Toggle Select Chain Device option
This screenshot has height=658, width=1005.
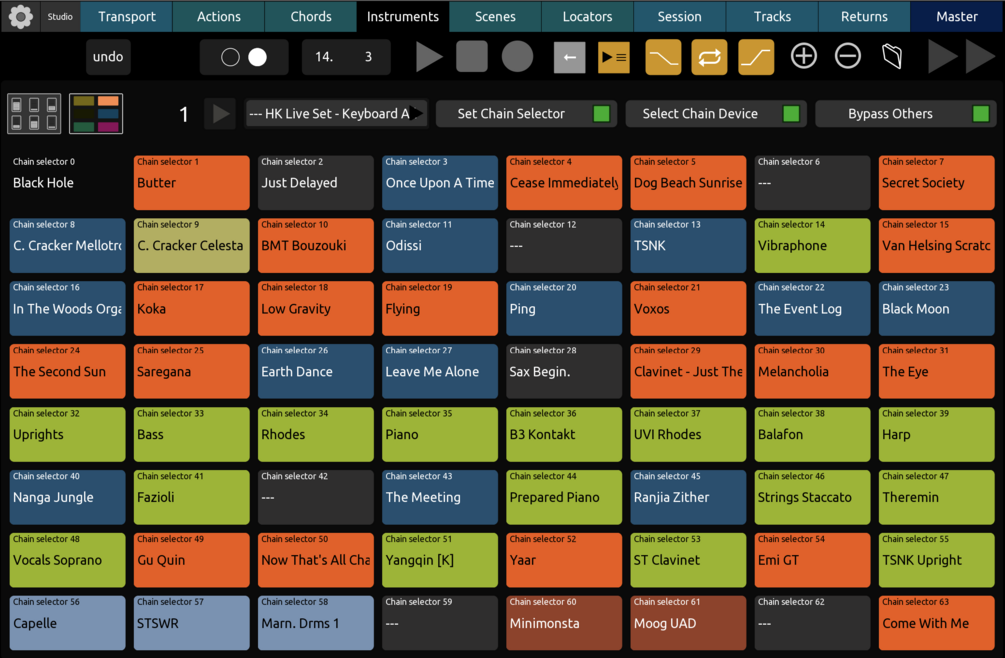(x=715, y=114)
